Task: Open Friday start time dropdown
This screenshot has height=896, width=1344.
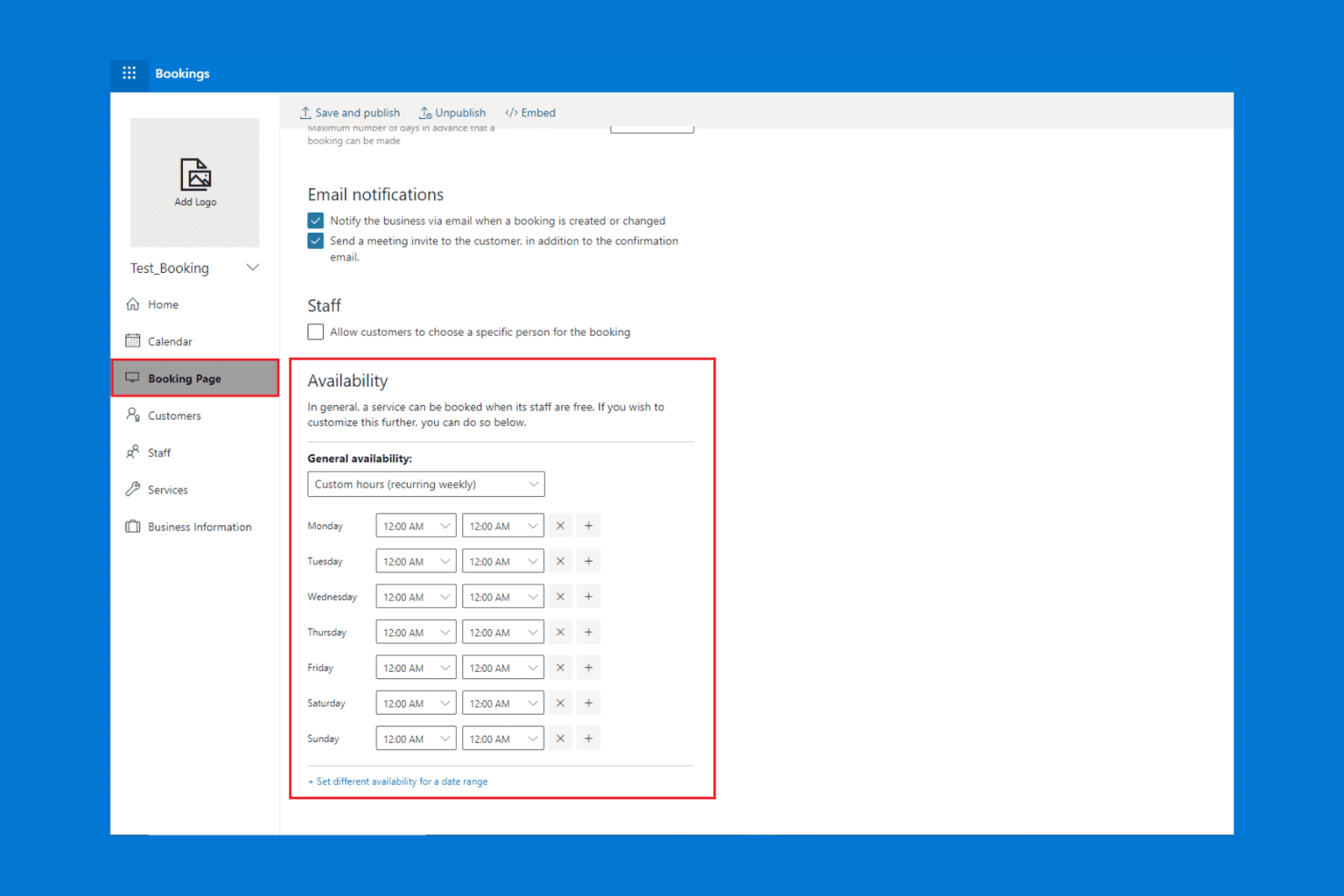Action: 416,668
